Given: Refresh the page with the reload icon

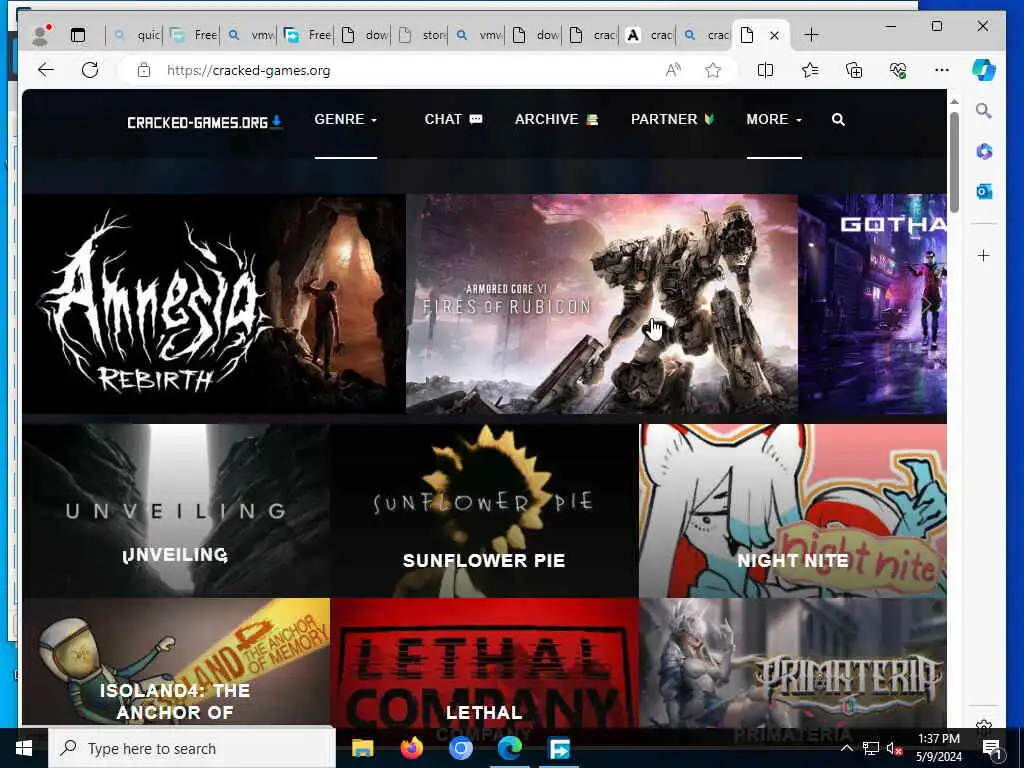Looking at the screenshot, I should 90,70.
